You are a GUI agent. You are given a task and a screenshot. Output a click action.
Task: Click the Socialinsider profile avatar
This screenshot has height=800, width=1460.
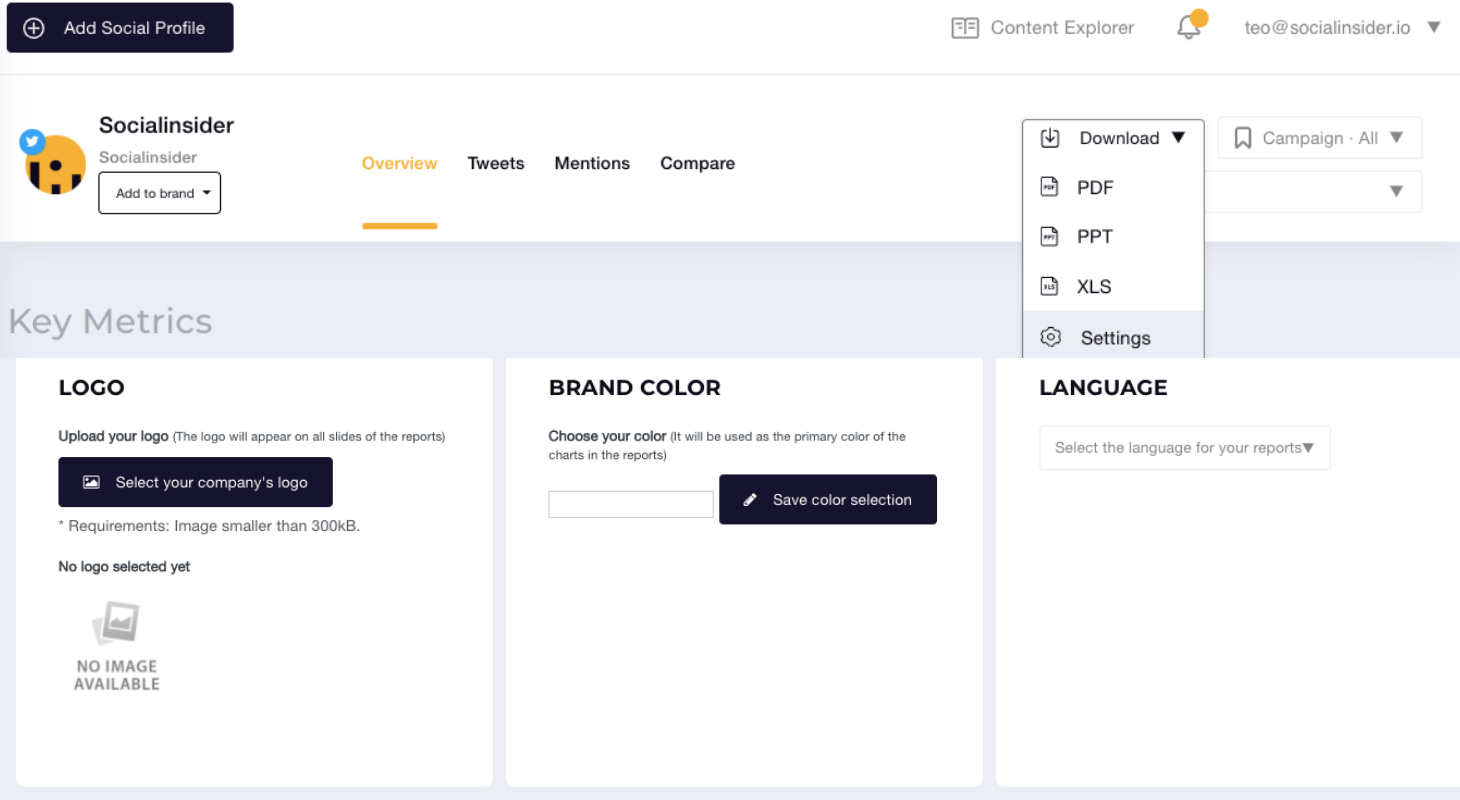click(x=55, y=164)
